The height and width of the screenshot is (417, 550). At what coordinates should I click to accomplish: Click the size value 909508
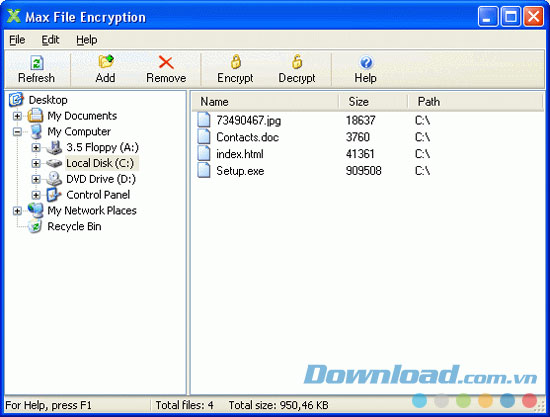[x=363, y=170]
